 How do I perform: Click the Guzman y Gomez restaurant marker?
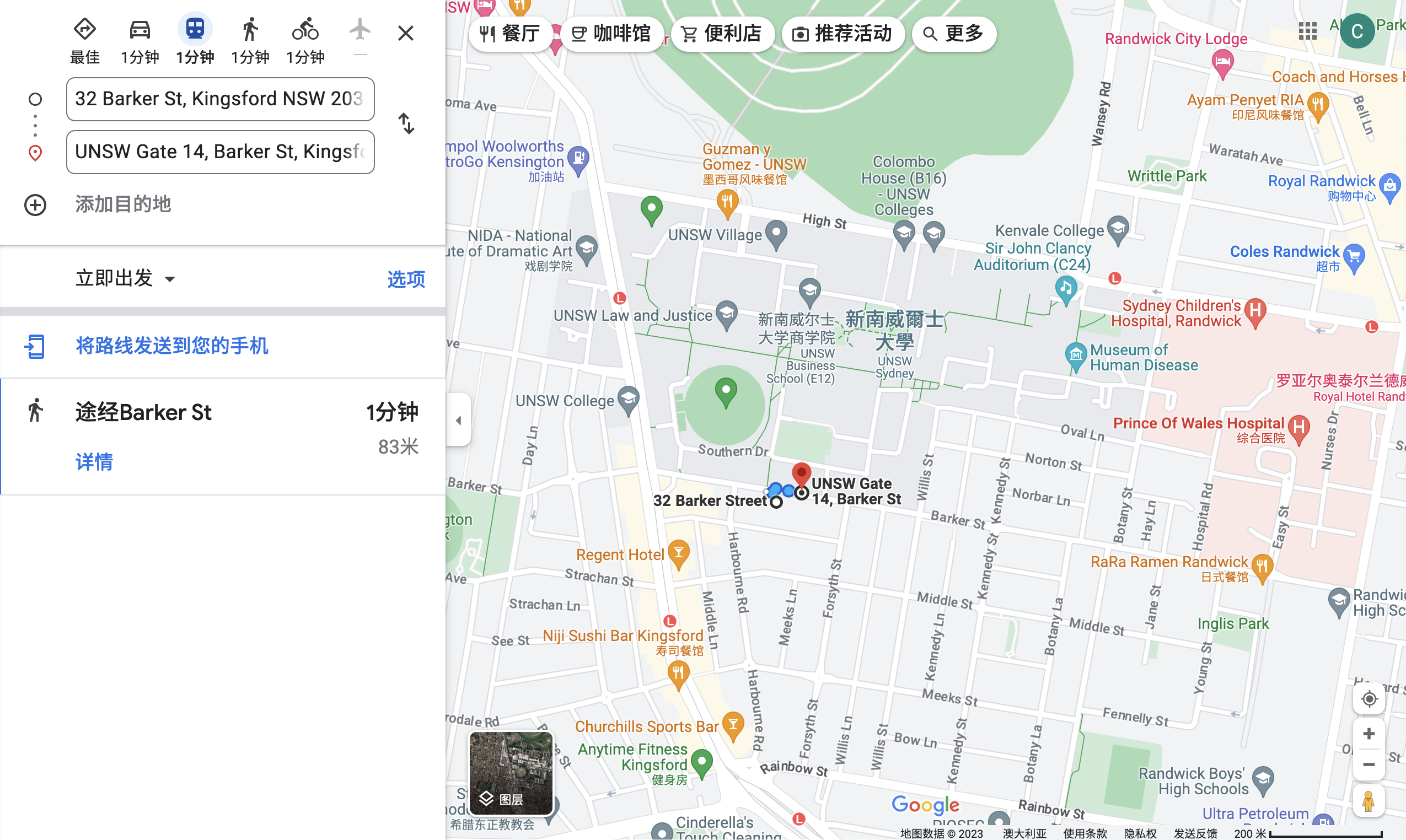(727, 203)
